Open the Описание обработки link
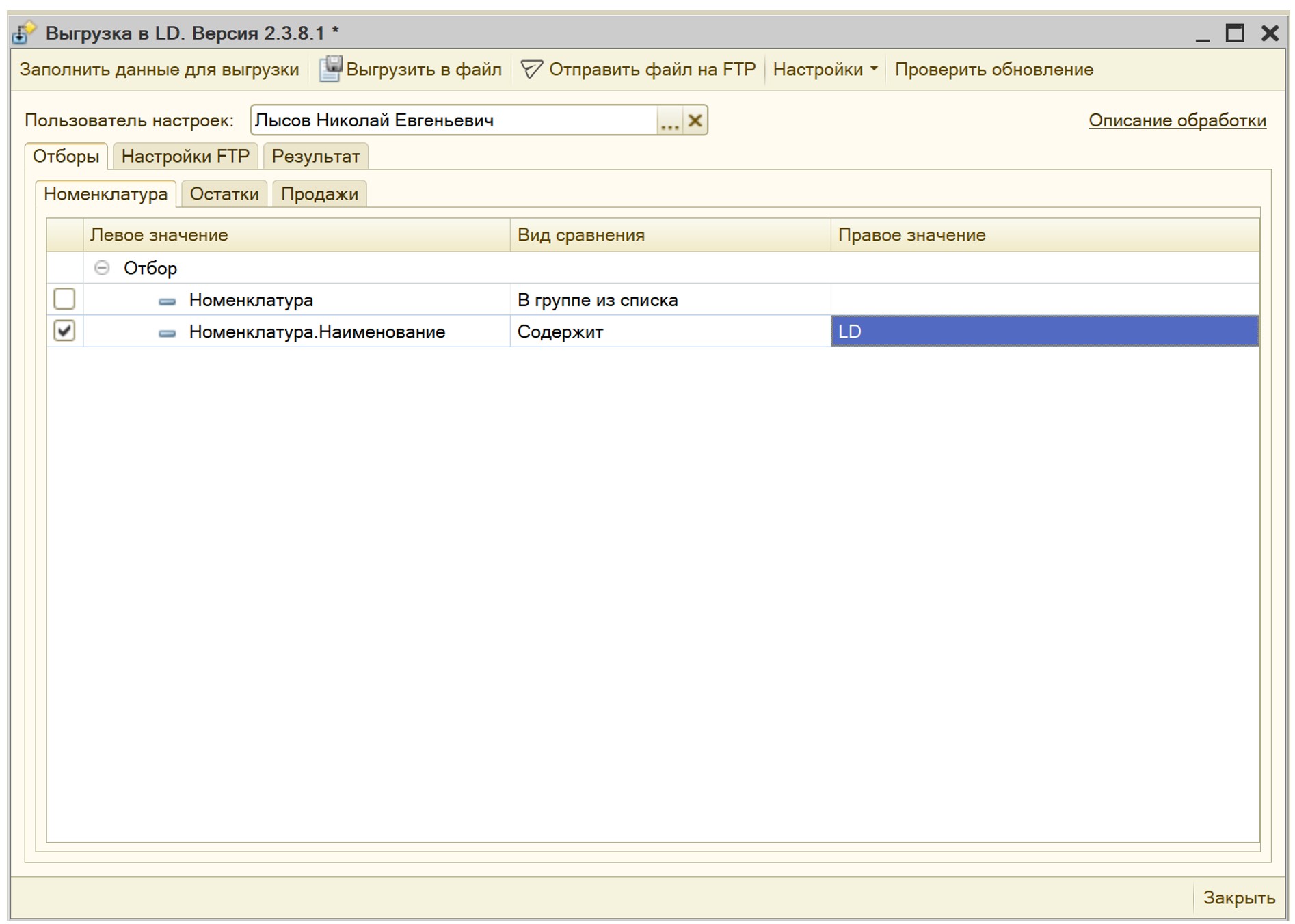This screenshot has height=924, width=1295. (1177, 120)
